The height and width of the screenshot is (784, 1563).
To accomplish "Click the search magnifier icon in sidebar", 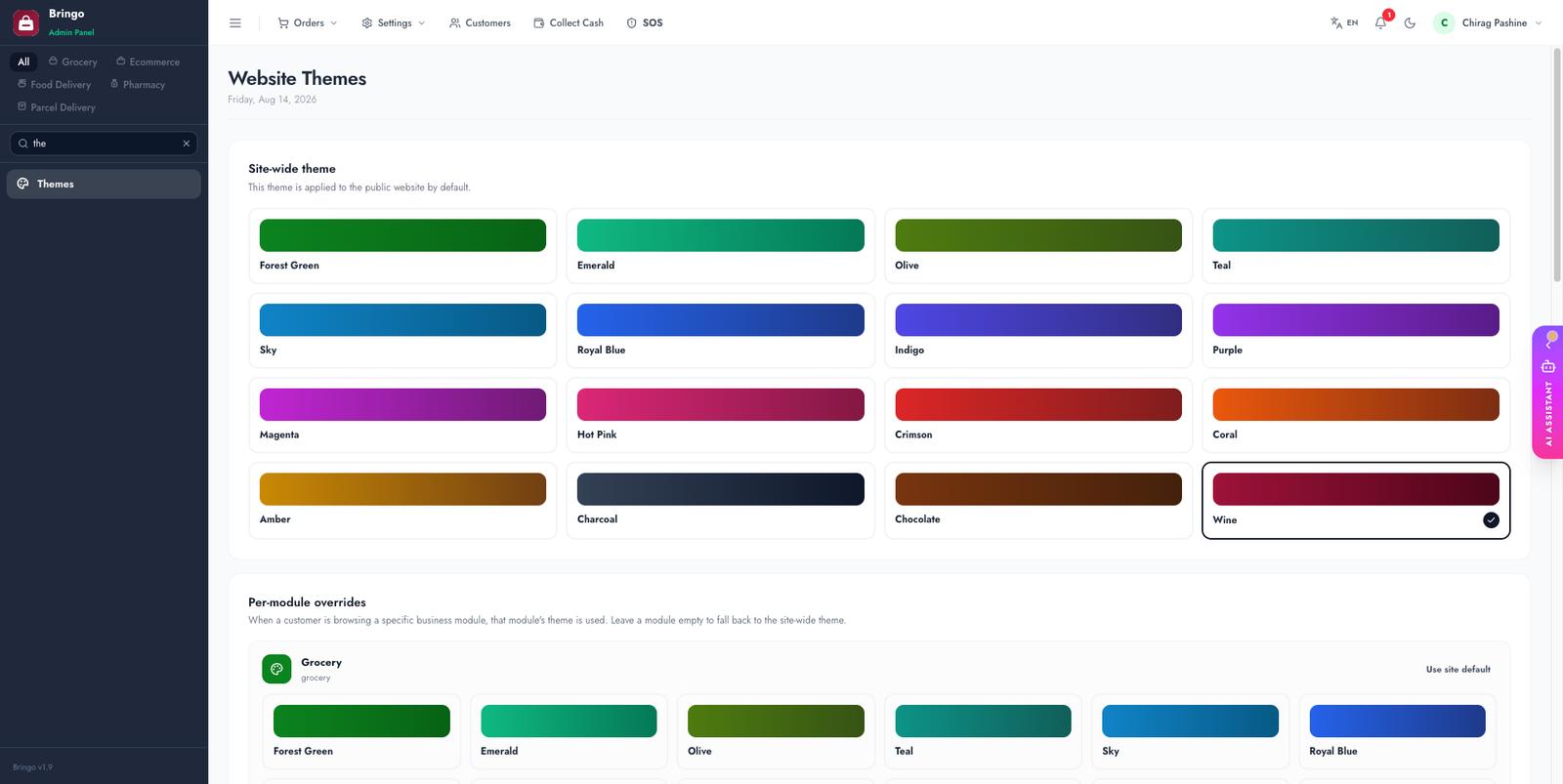I will pyautogui.click(x=23, y=144).
